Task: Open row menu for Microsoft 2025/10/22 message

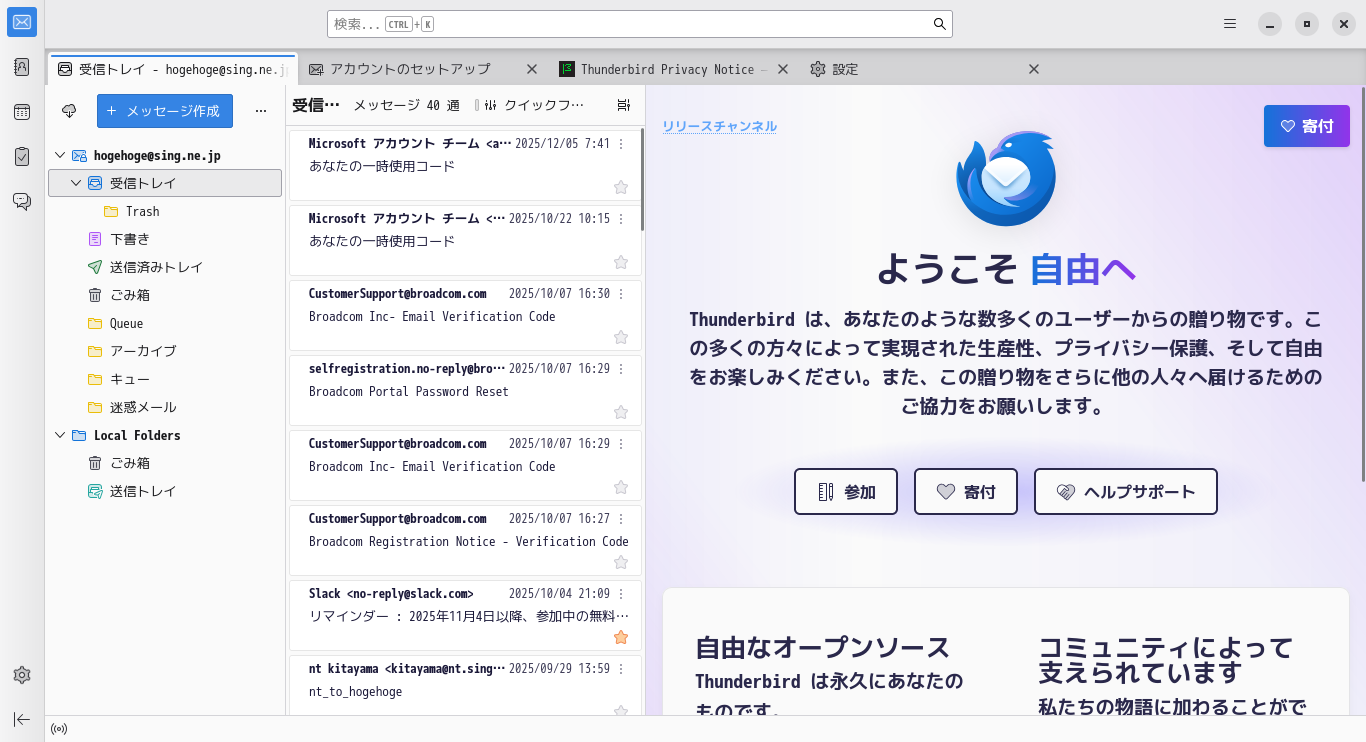Action: tap(621, 219)
